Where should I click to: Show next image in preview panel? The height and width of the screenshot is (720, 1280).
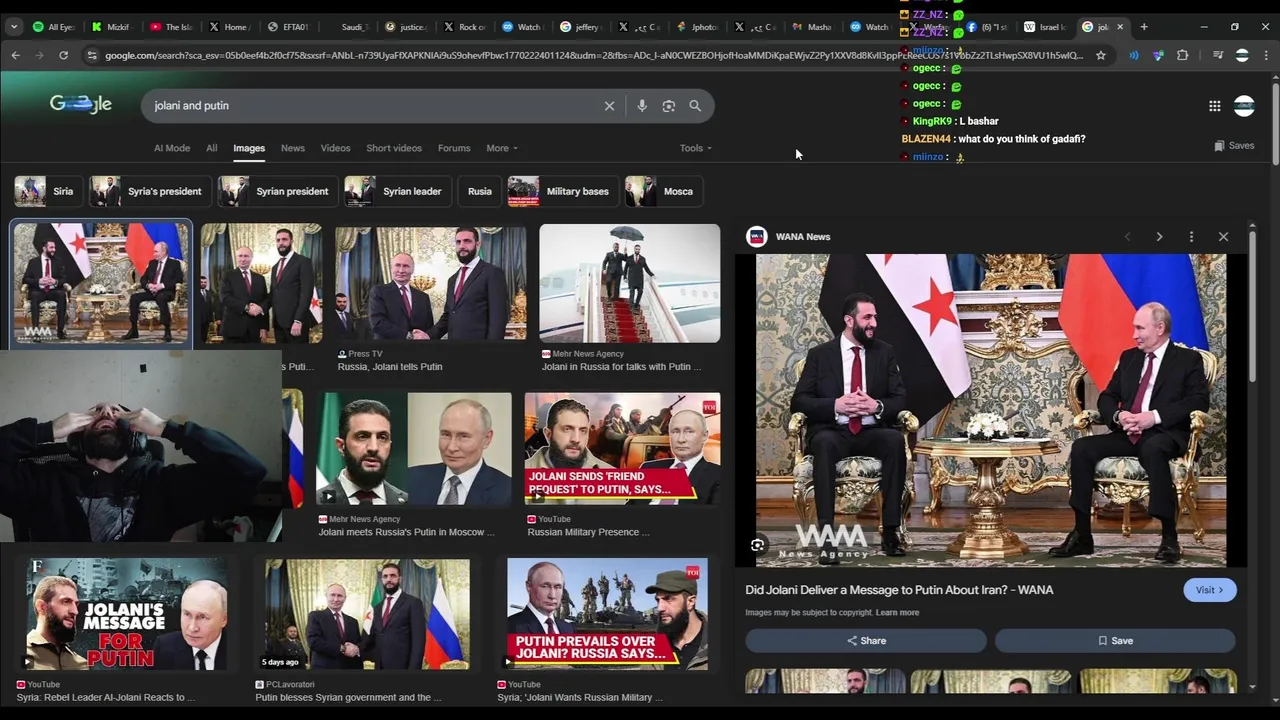pos(1159,237)
